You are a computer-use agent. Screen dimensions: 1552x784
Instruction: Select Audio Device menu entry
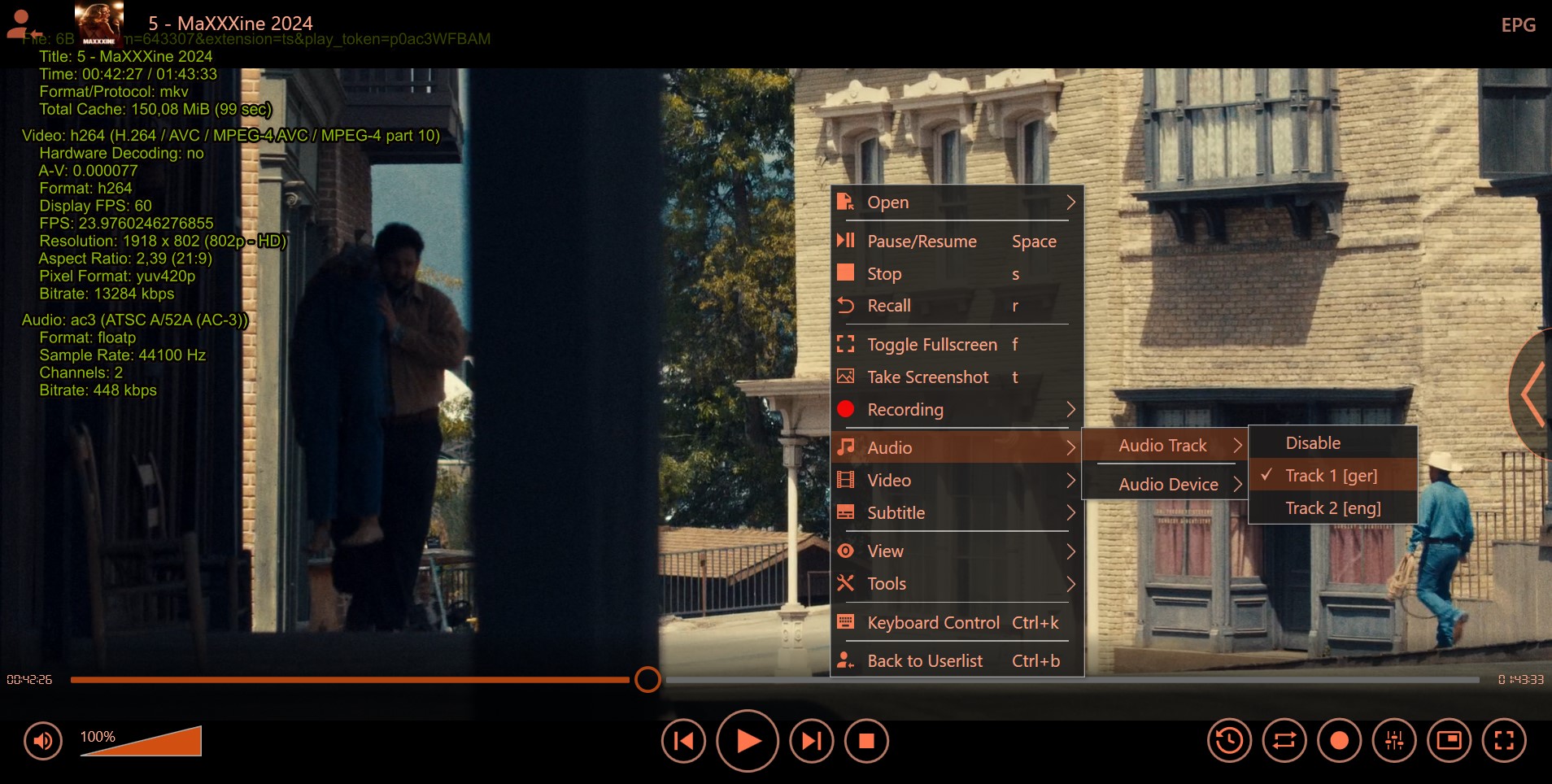click(1164, 484)
